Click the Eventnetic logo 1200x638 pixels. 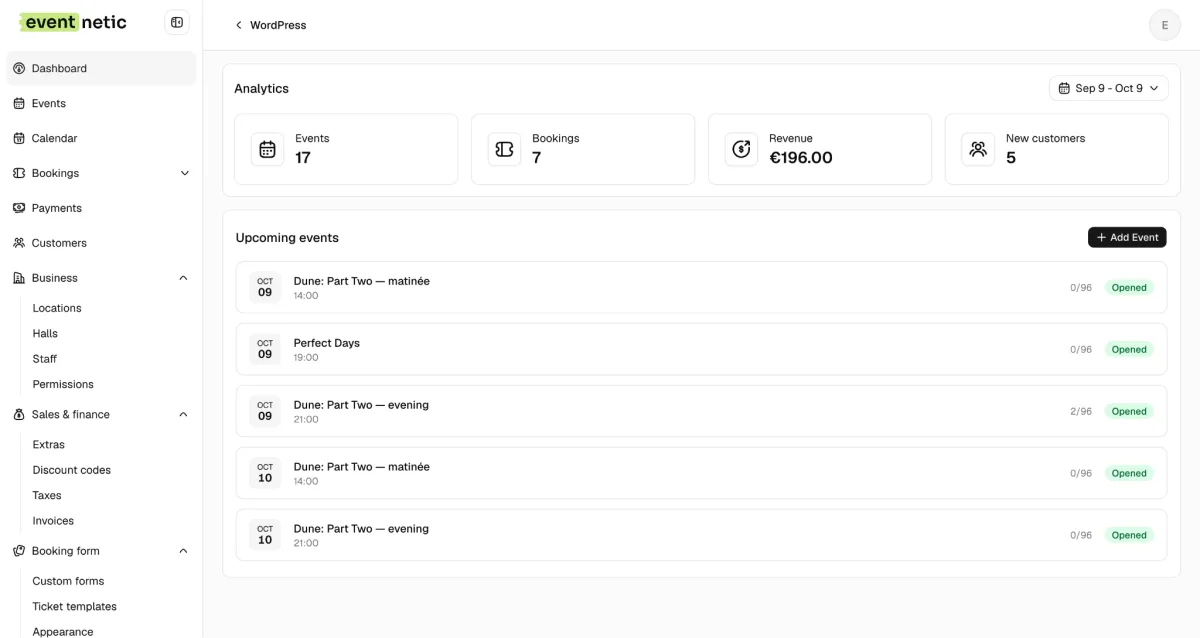(x=72, y=22)
